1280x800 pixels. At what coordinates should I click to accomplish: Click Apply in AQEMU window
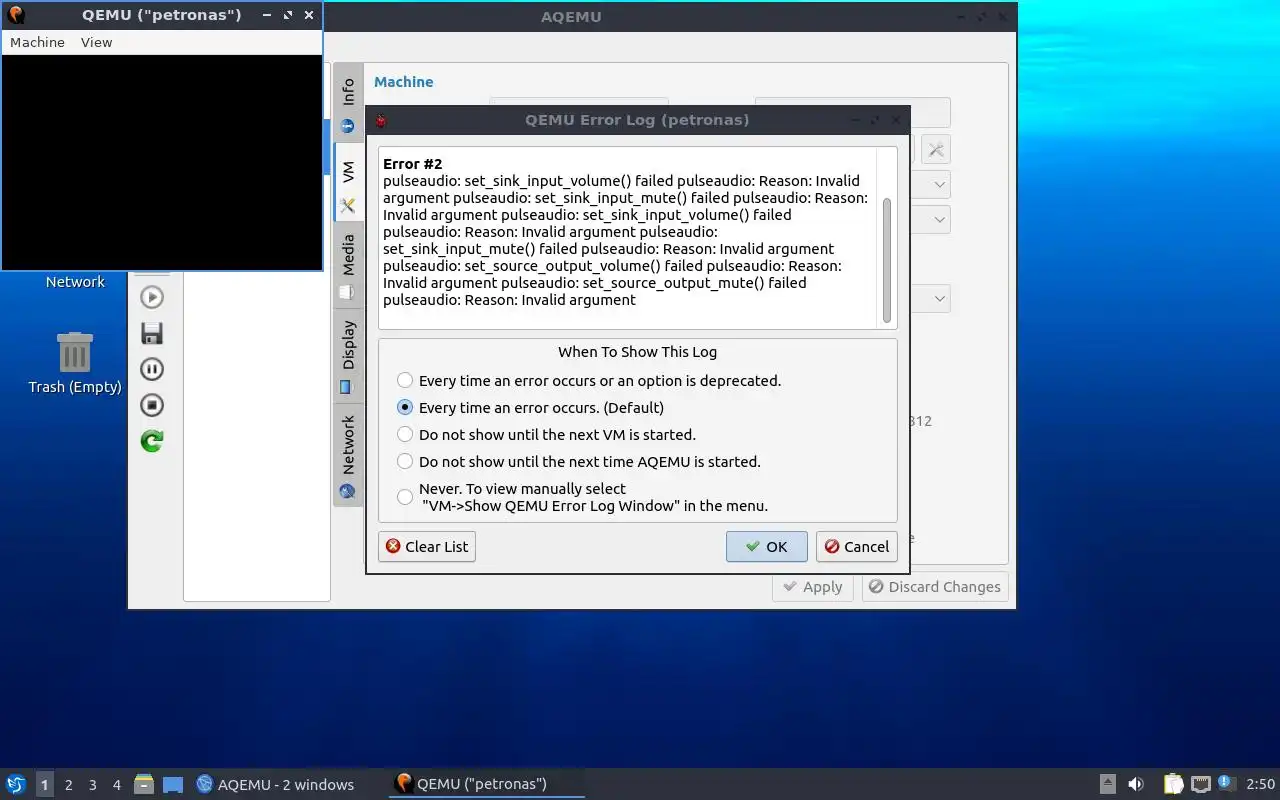(814, 587)
